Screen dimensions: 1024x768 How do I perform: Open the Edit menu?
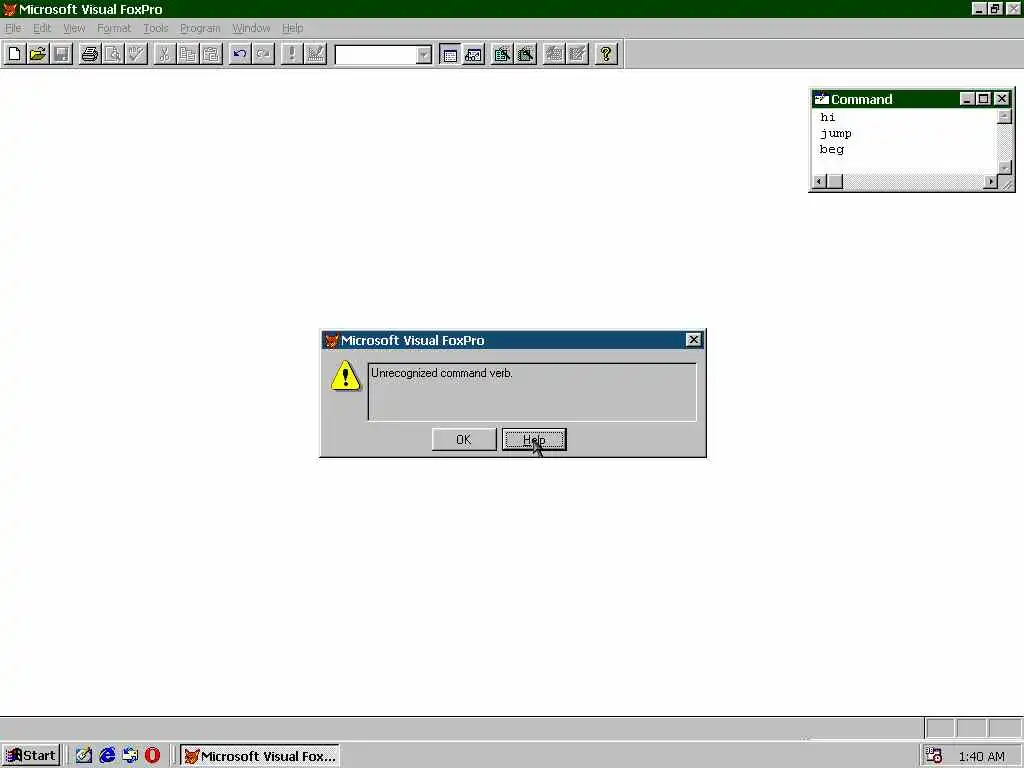42,28
